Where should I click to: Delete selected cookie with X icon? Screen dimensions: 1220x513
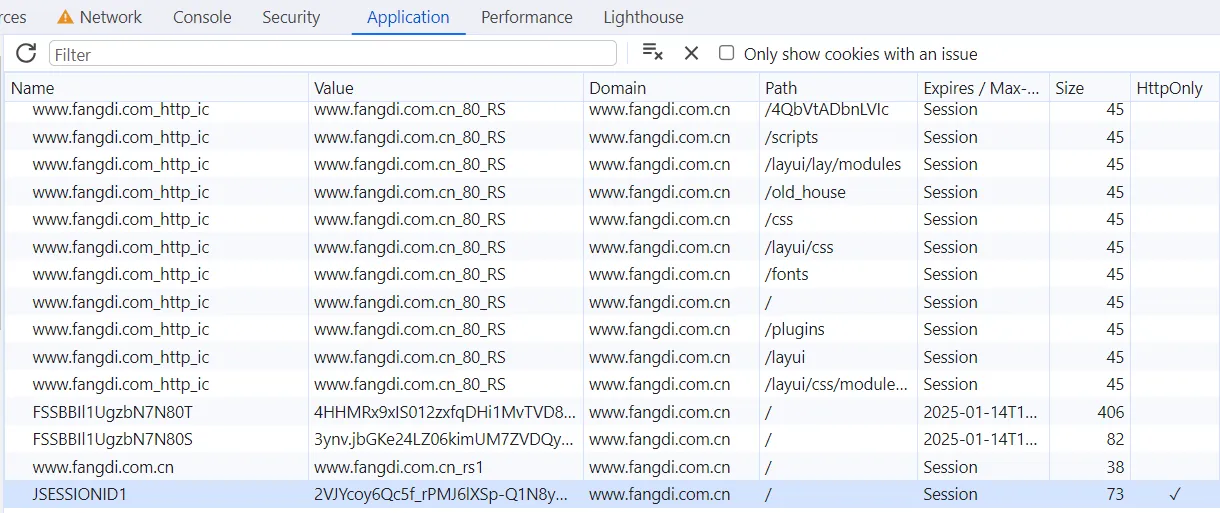point(691,53)
